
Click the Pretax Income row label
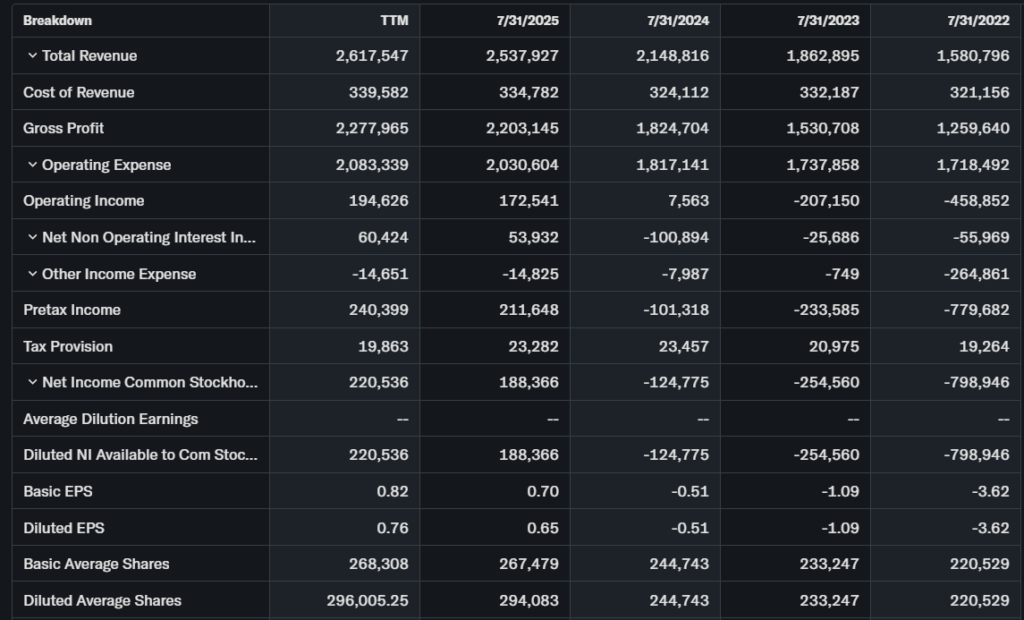tap(72, 310)
